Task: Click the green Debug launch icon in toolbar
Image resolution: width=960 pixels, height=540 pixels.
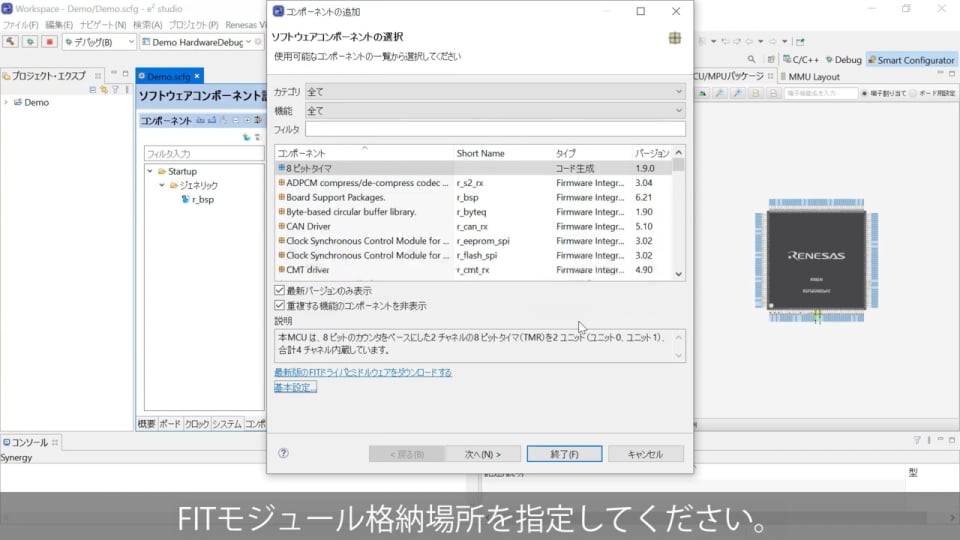Action: 30,42
